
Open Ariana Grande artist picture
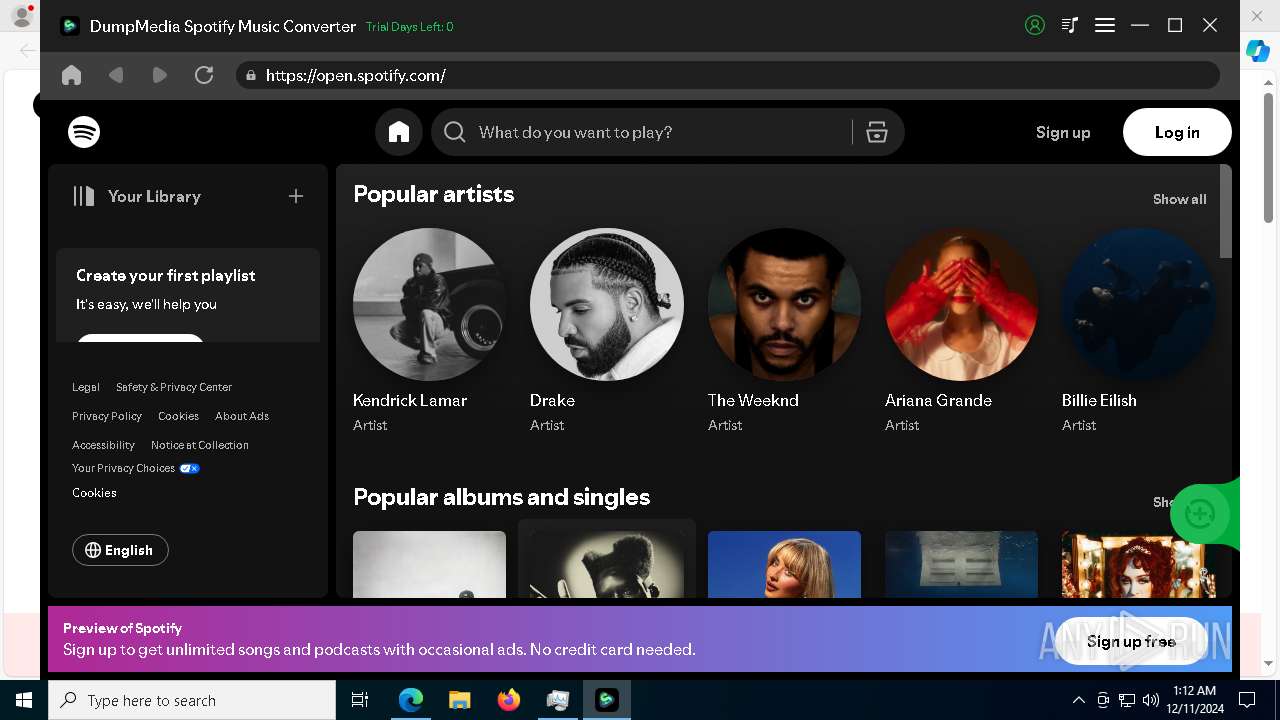961,304
